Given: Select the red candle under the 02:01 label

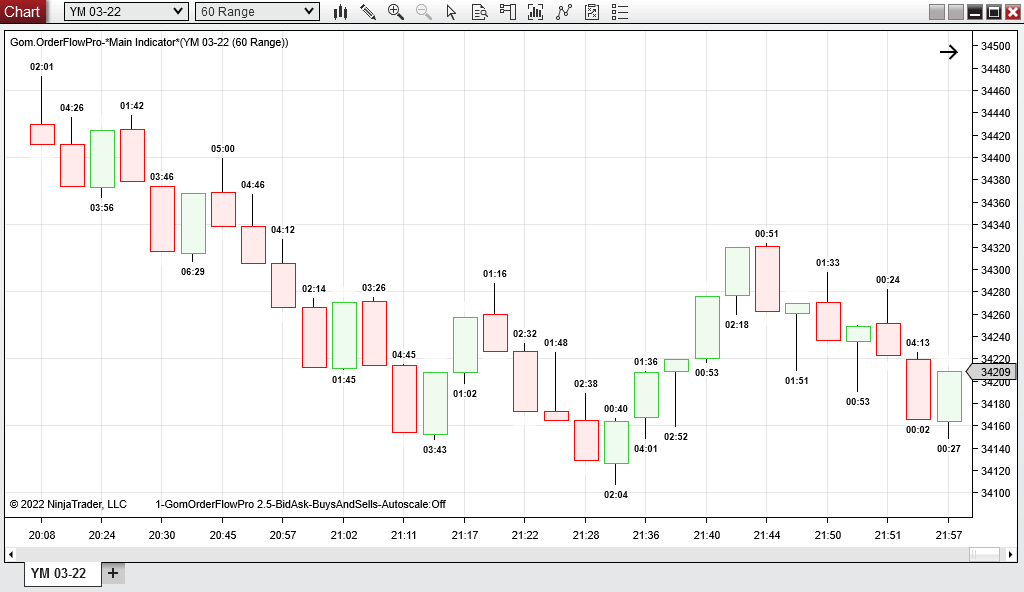Looking at the screenshot, I should pyautogui.click(x=42, y=135).
